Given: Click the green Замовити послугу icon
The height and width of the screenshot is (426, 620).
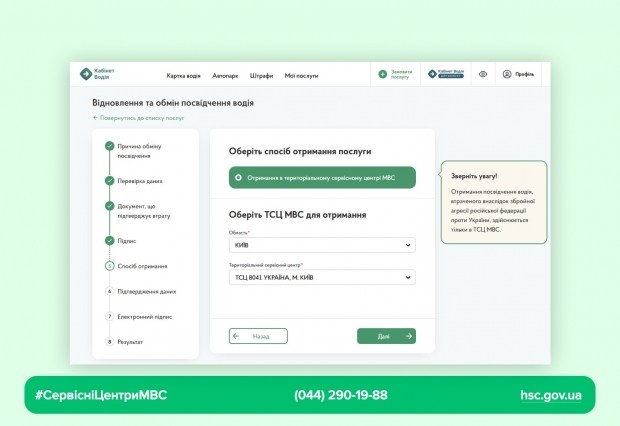Looking at the screenshot, I should coord(382,74).
